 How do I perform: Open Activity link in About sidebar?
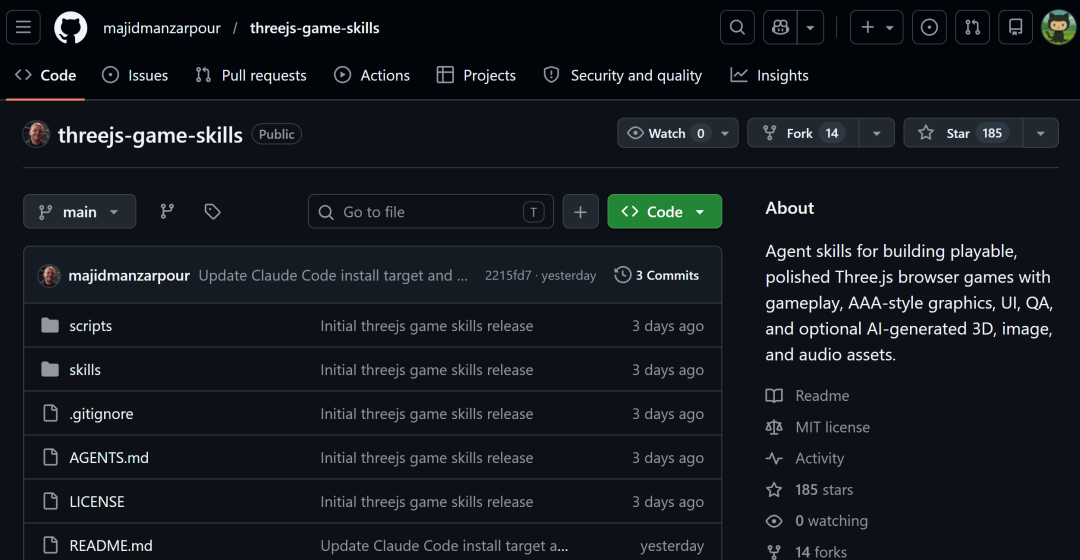click(804, 458)
